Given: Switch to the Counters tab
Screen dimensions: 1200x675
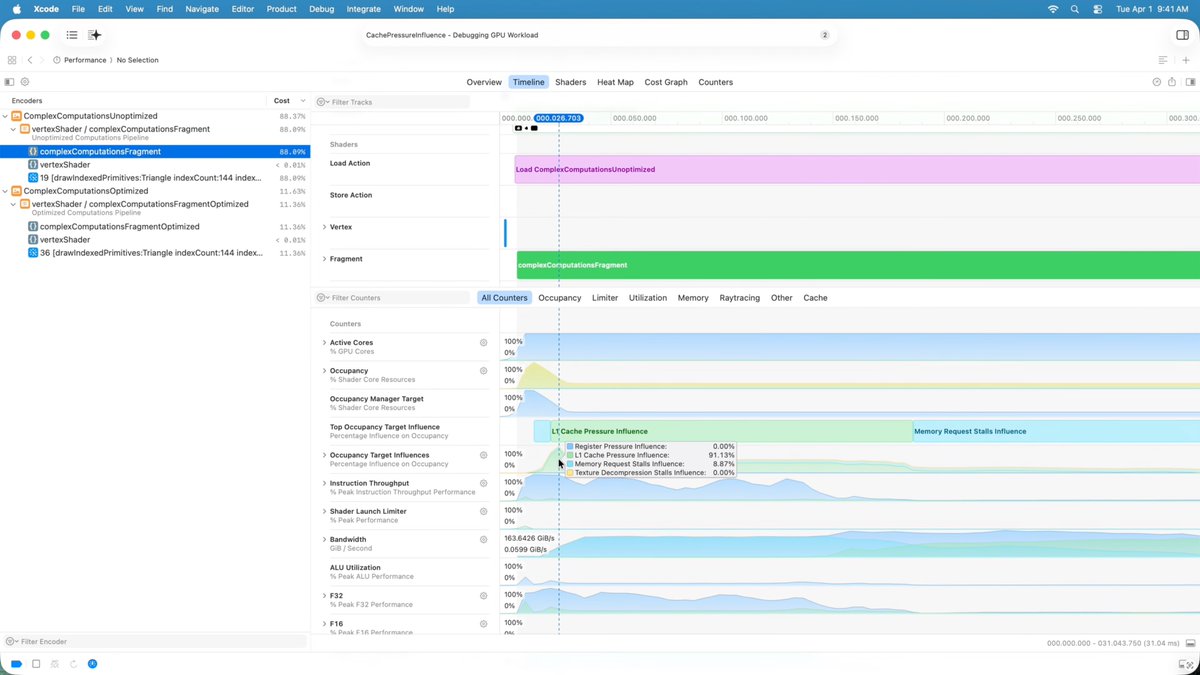Looking at the screenshot, I should pyautogui.click(x=716, y=82).
